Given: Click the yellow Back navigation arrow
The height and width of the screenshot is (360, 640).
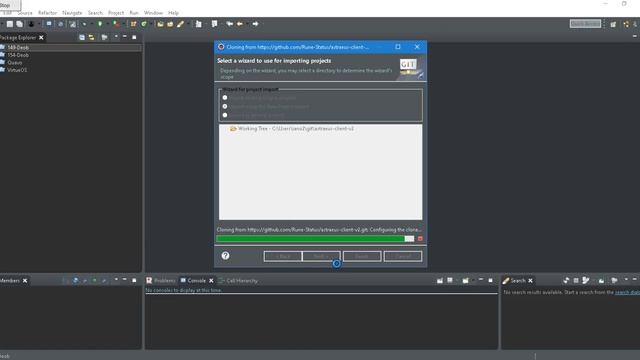Looking at the screenshot, I should tap(240, 24).
